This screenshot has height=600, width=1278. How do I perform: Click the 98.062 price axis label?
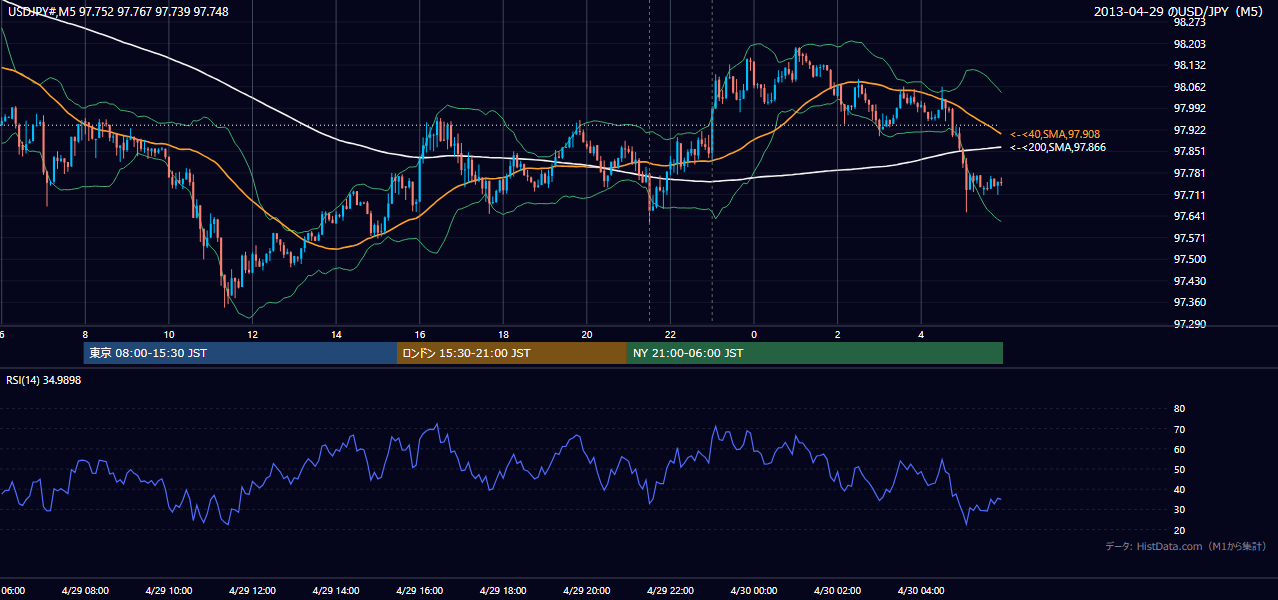click(x=1189, y=87)
